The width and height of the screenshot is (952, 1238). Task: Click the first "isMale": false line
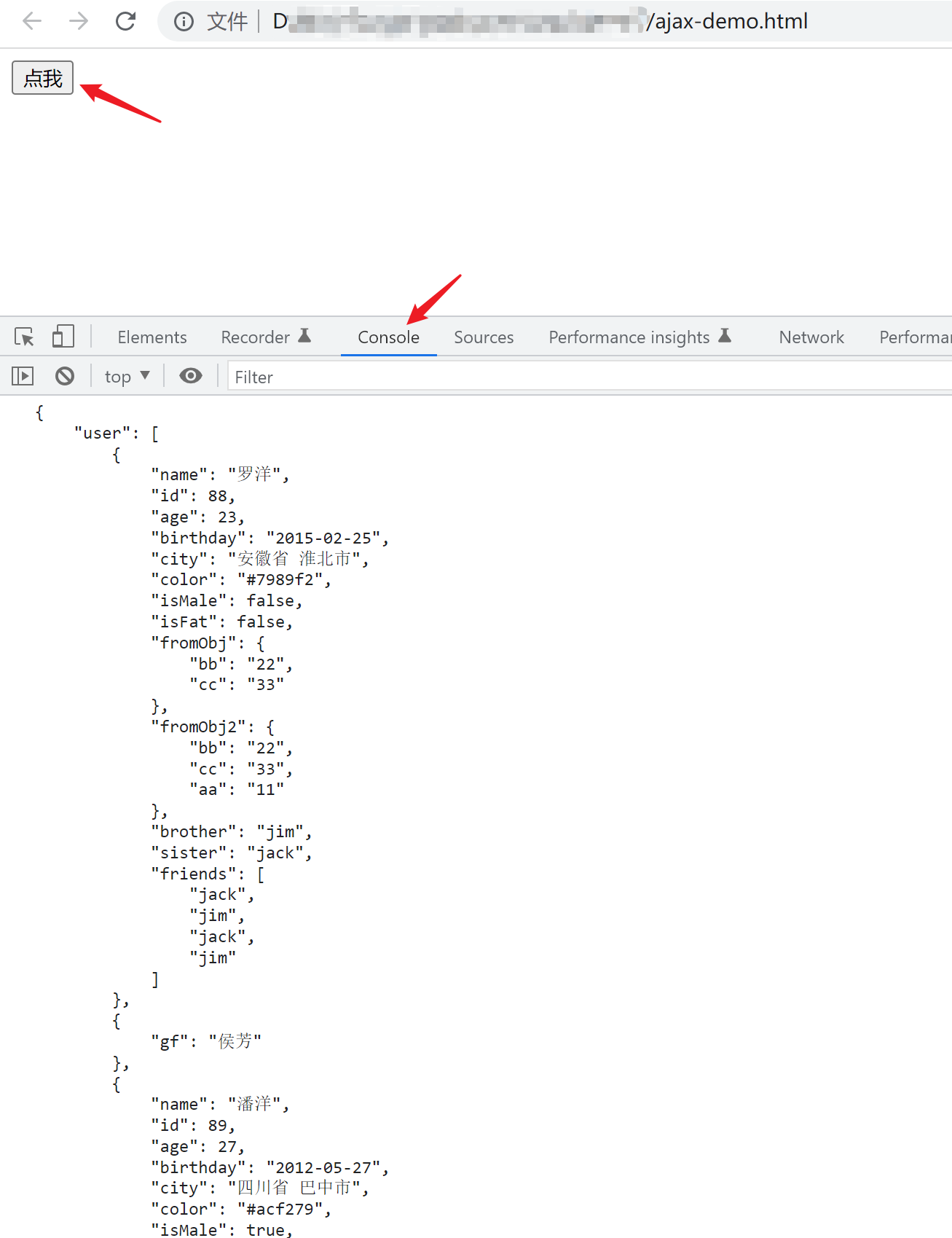click(x=227, y=601)
